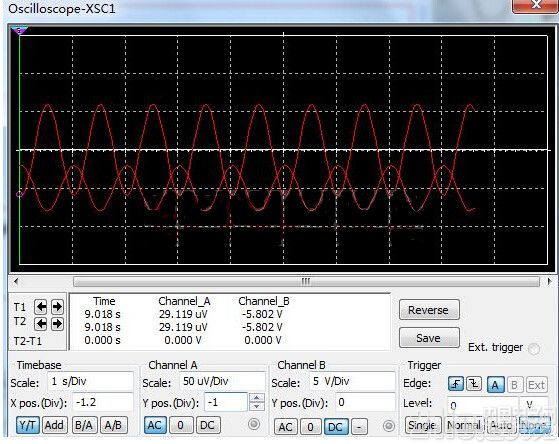Select A/B display mode
This screenshot has height=444, width=559.
point(113,425)
